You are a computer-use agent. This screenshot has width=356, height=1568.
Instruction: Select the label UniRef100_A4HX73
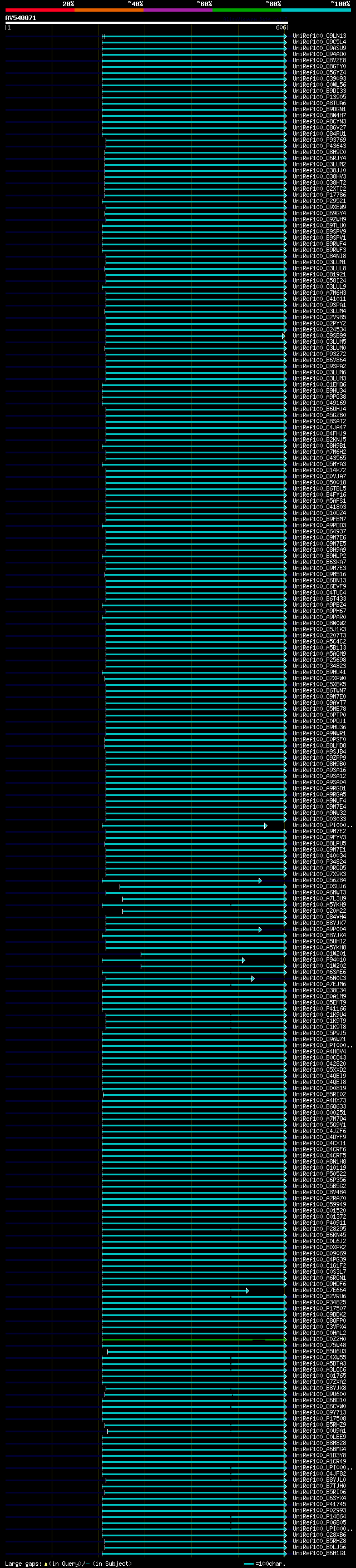[319, 1101]
